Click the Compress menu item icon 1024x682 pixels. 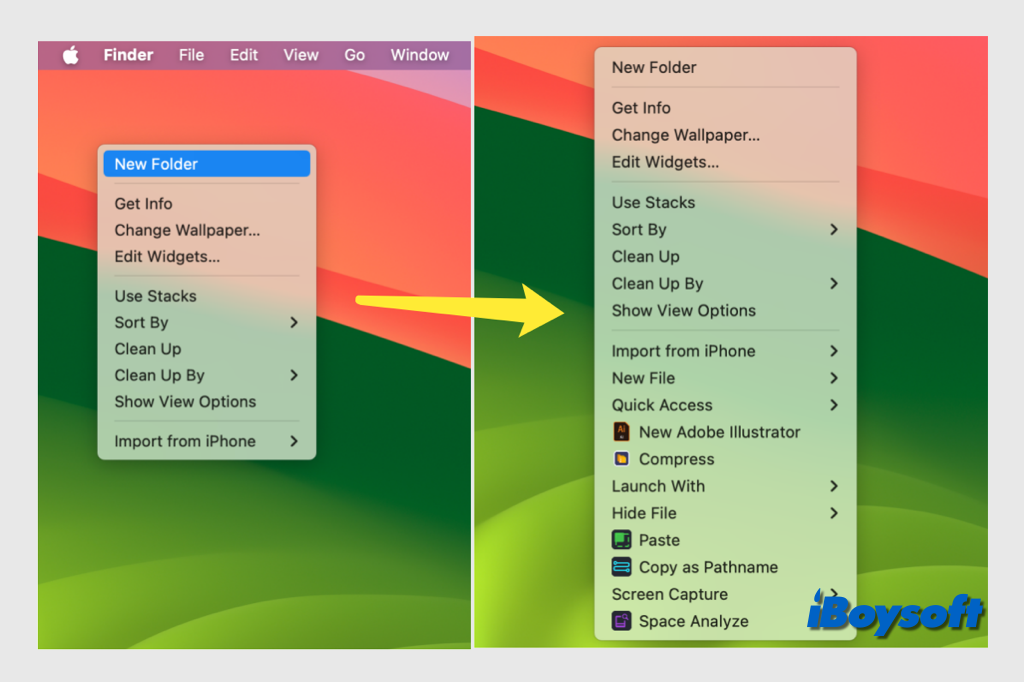pos(622,459)
